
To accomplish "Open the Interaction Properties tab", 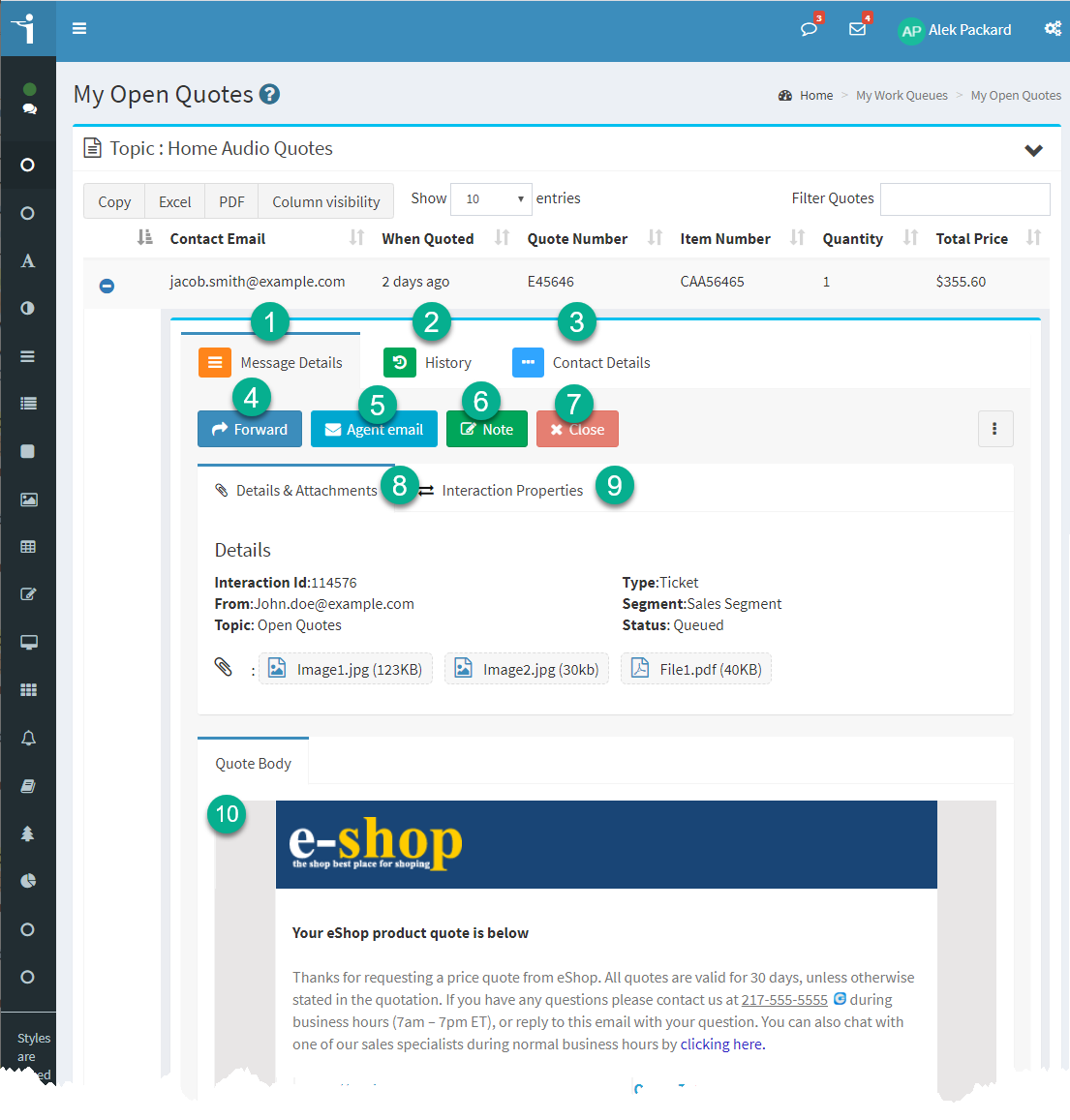I will pos(511,491).
